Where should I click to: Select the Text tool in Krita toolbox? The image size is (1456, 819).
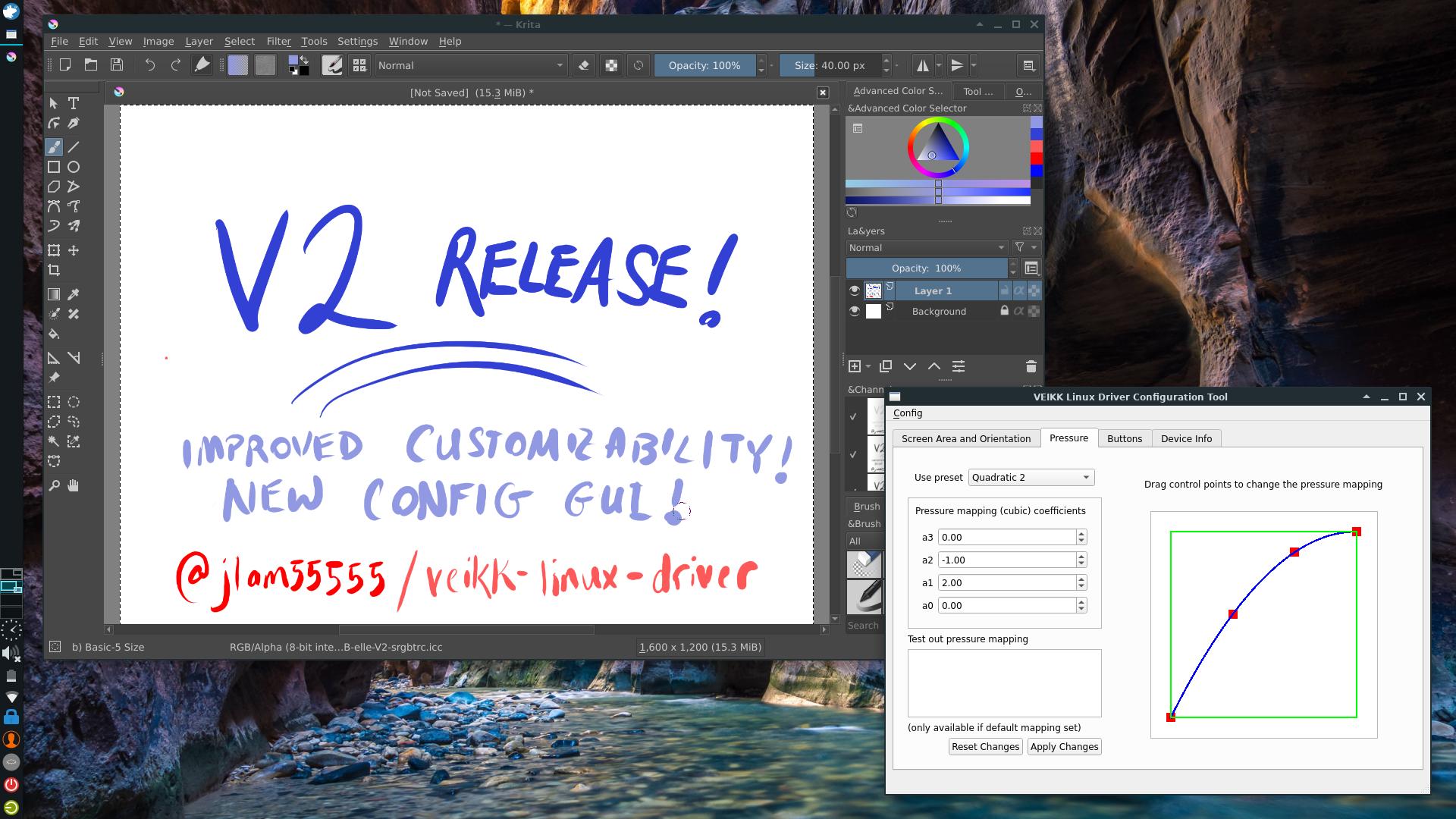74,103
